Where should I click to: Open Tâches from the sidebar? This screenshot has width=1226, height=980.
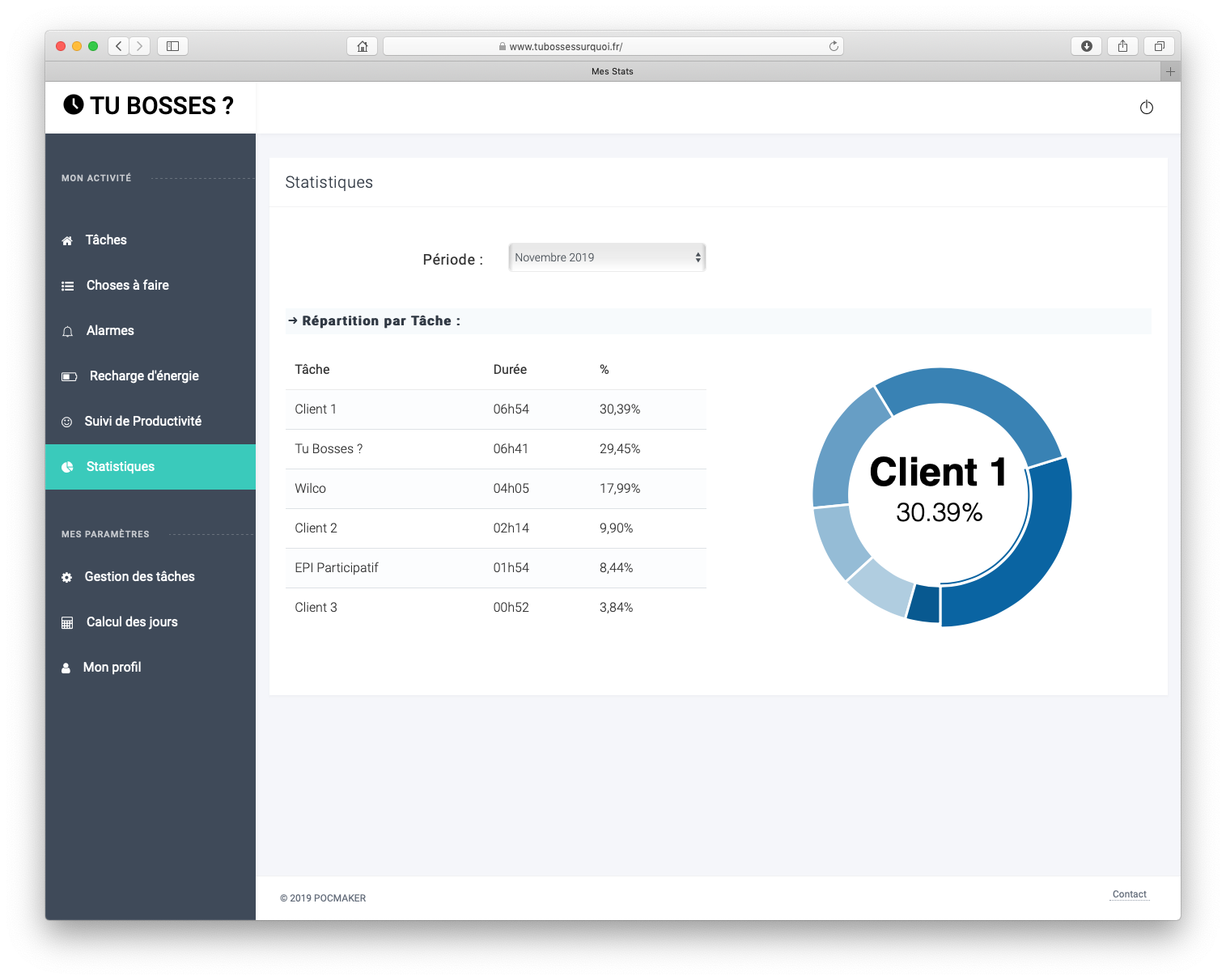click(x=106, y=240)
